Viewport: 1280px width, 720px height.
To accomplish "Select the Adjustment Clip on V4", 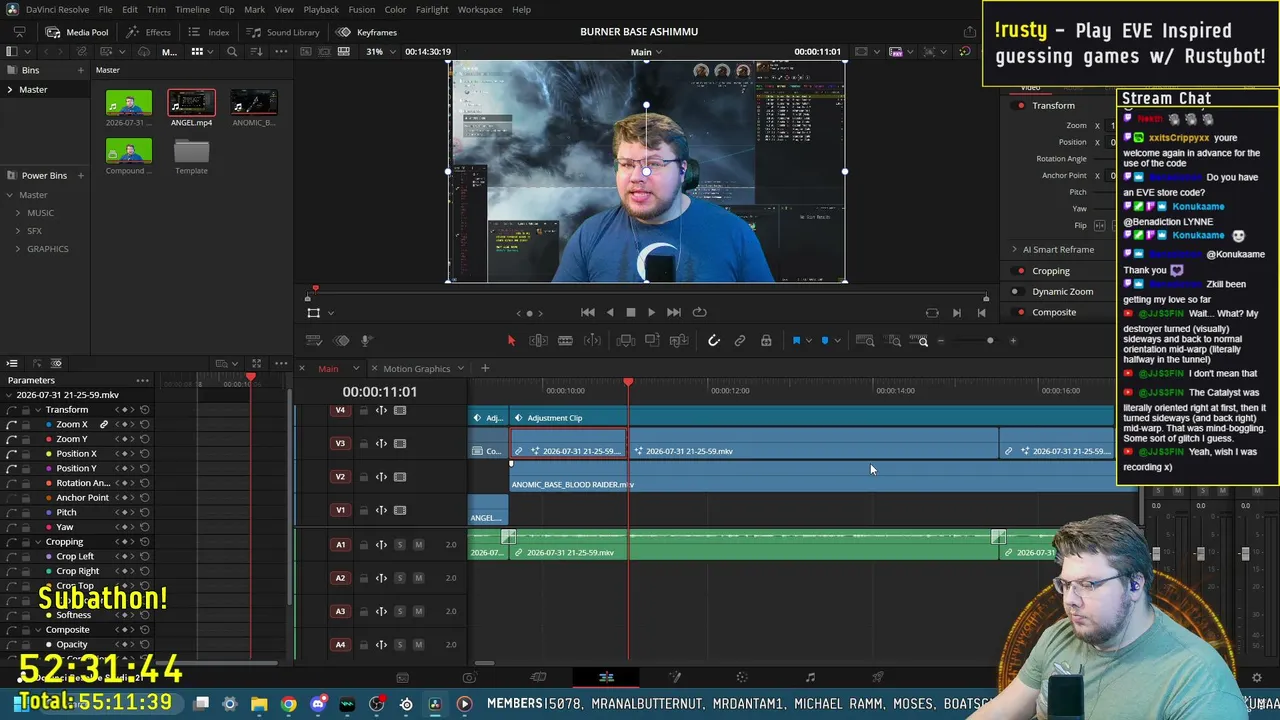I will (812, 418).
